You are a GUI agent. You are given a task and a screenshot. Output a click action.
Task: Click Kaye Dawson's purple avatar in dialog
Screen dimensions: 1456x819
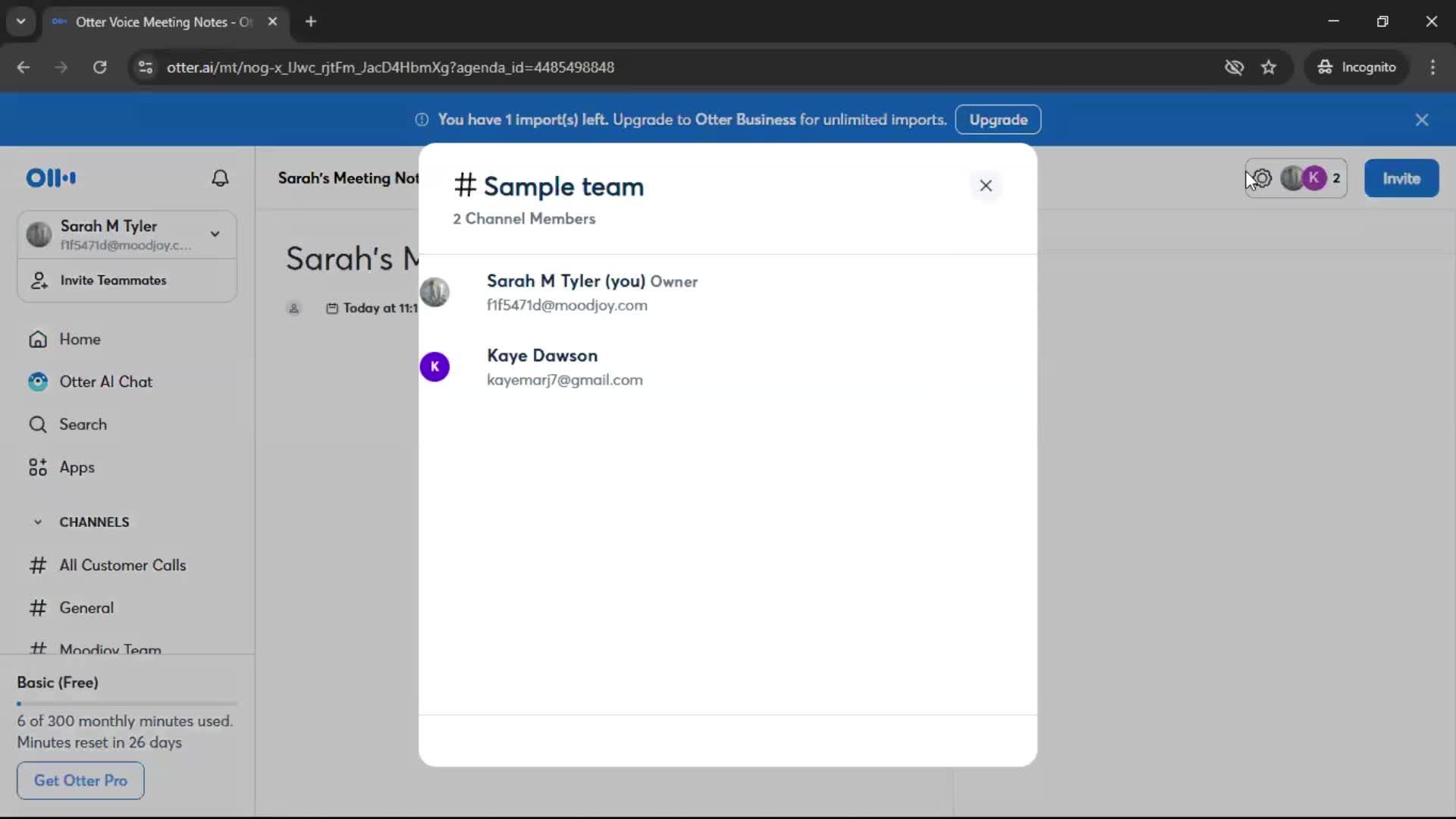[435, 367]
